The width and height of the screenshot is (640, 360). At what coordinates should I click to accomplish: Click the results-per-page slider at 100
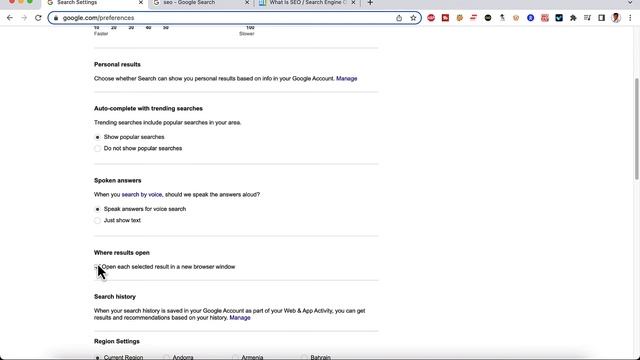pos(250,28)
